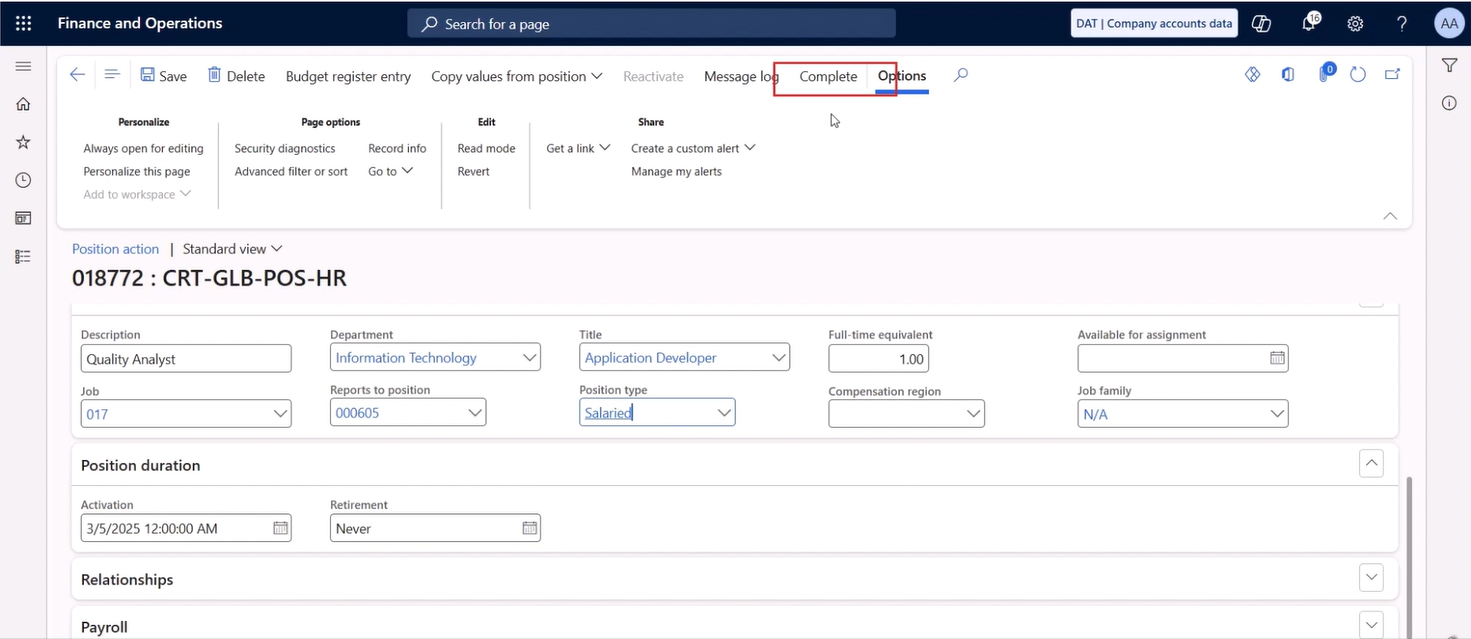Image resolution: width=1471 pixels, height=639 pixels.
Task: Go to Home in the sidebar
Action: tap(23, 104)
